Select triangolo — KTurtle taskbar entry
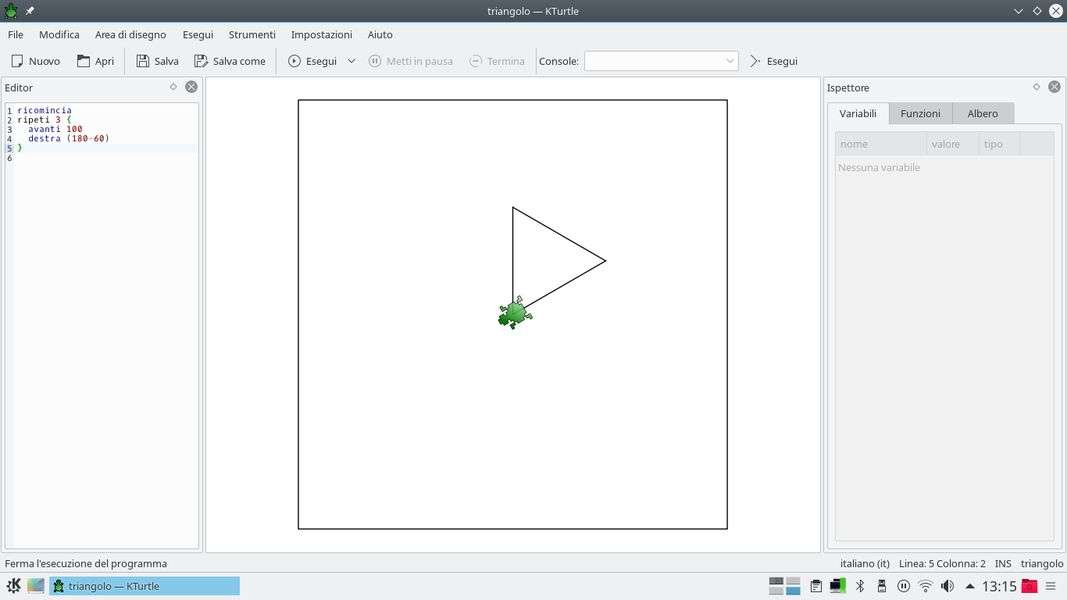1067x600 pixels. click(x=144, y=586)
